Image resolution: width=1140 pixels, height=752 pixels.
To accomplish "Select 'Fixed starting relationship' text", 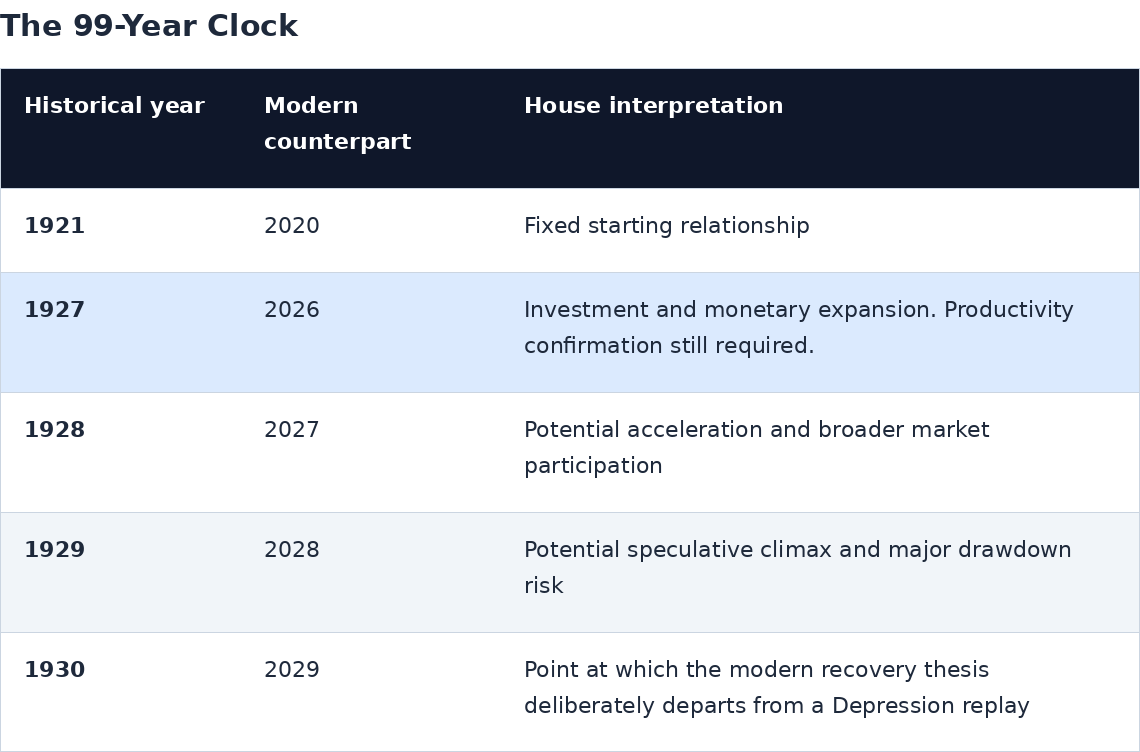I will (667, 225).
